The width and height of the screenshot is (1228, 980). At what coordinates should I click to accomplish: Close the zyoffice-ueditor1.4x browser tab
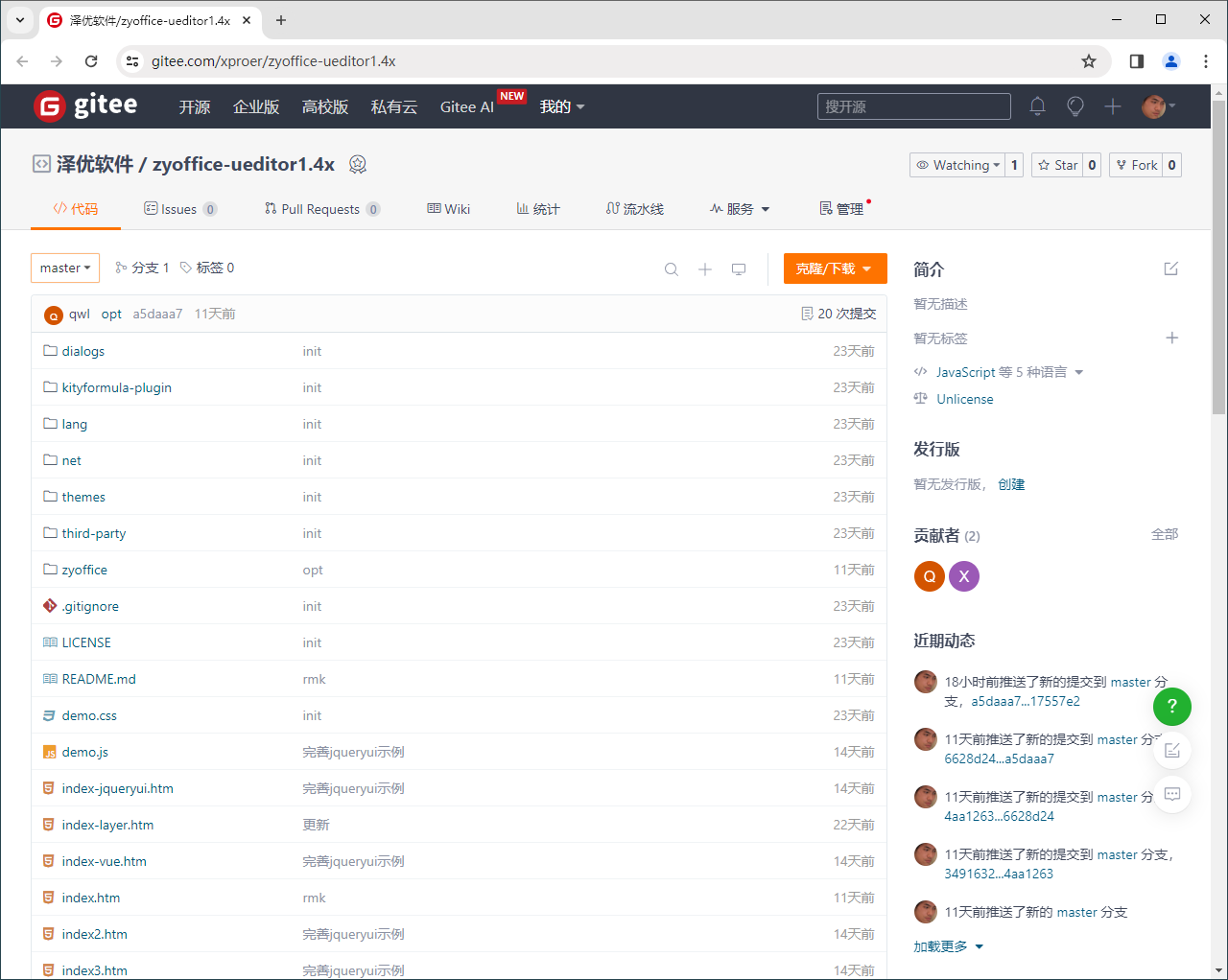(247, 20)
